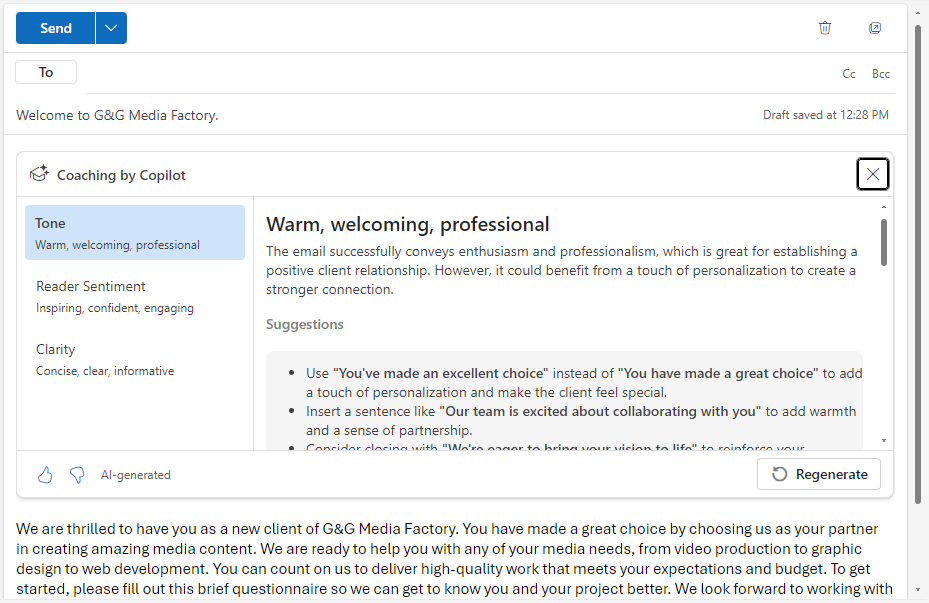Open the Send options dropdown arrow

pos(111,28)
